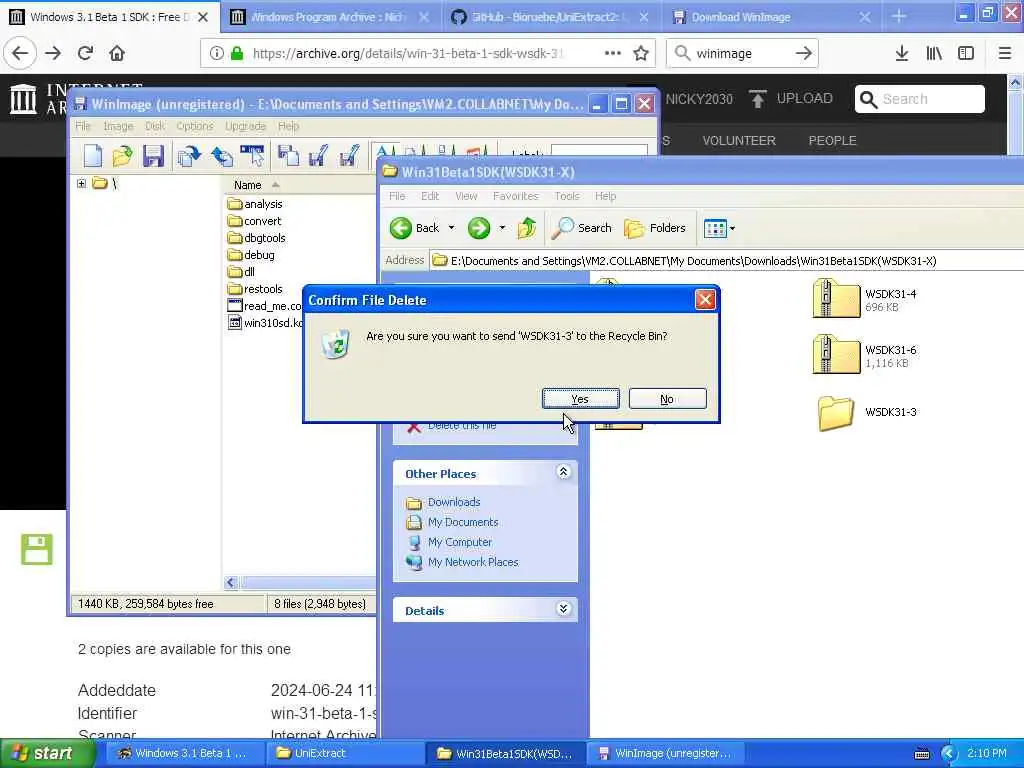This screenshot has width=1024, height=768.
Task: Click the Open image icon in WinImage toolbar
Action: coord(122,156)
